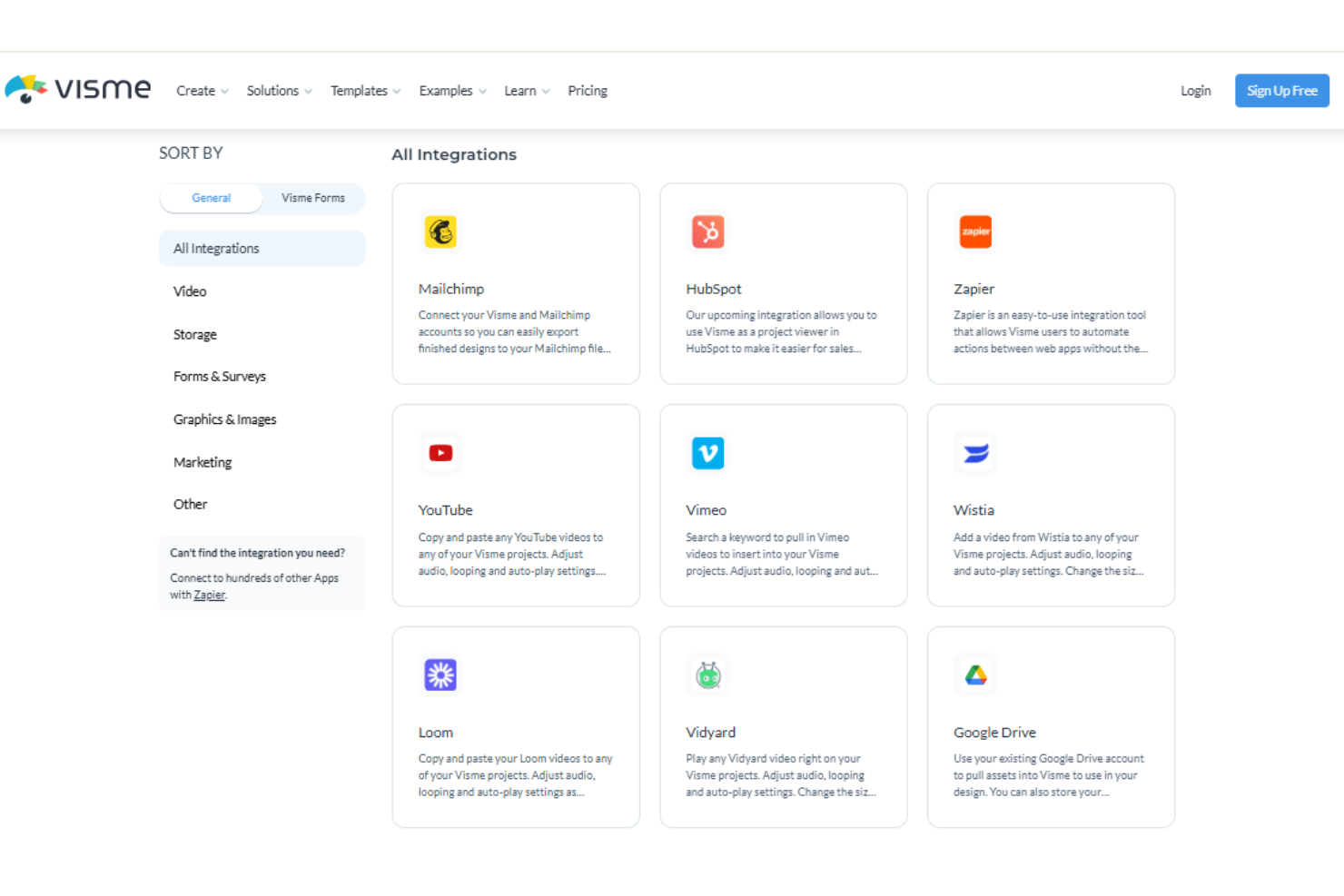Expand the Learn dropdown
Image resolution: width=1344 pixels, height=896 pixels.
[x=528, y=91]
